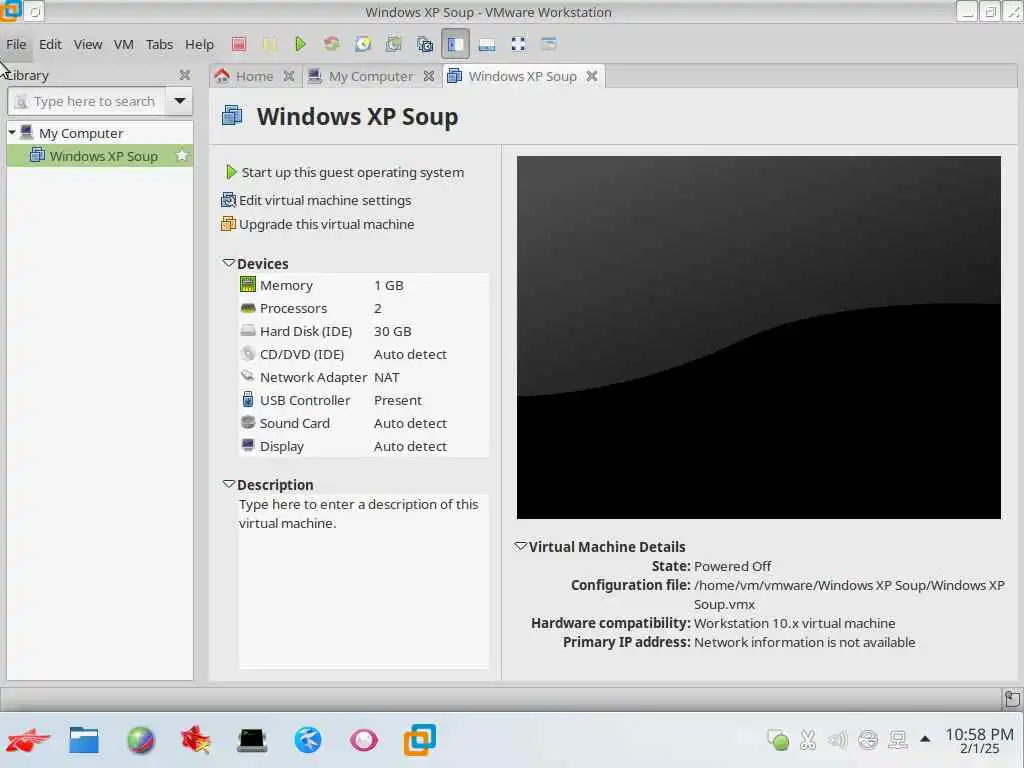Click the VMware Workstation taskbar icon

(x=420, y=741)
